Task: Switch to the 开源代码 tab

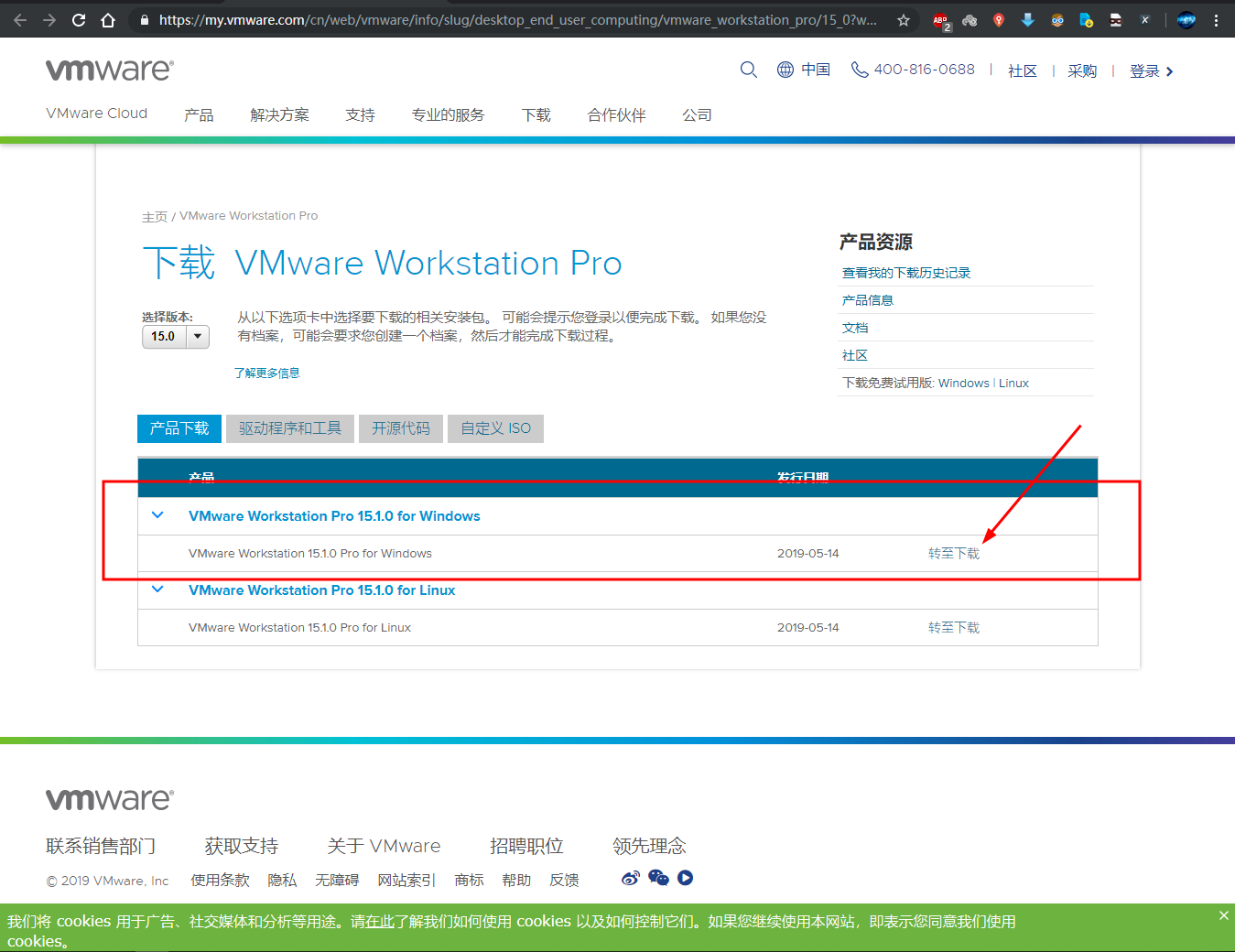Action: pyautogui.click(x=401, y=428)
